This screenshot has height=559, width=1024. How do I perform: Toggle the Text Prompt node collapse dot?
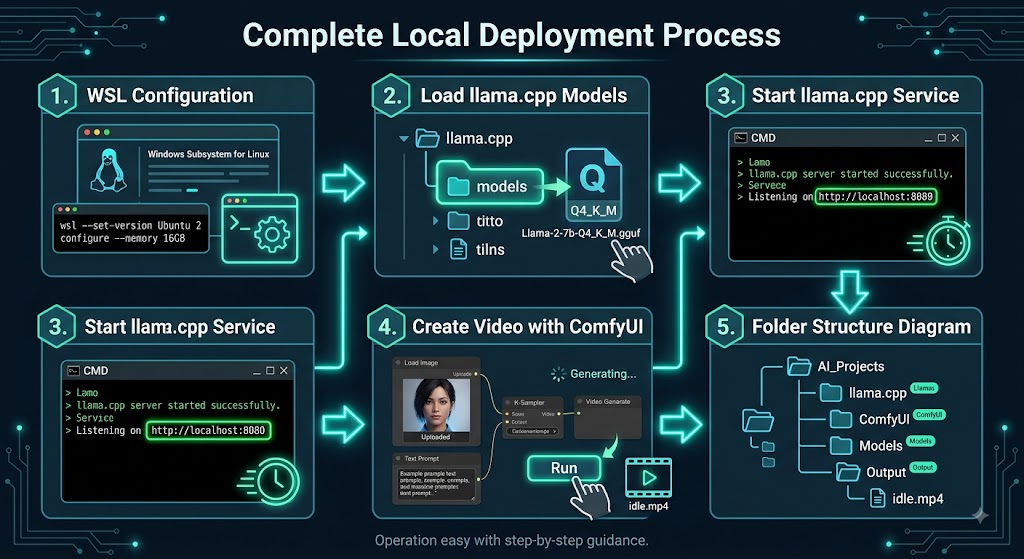[x=398, y=458]
